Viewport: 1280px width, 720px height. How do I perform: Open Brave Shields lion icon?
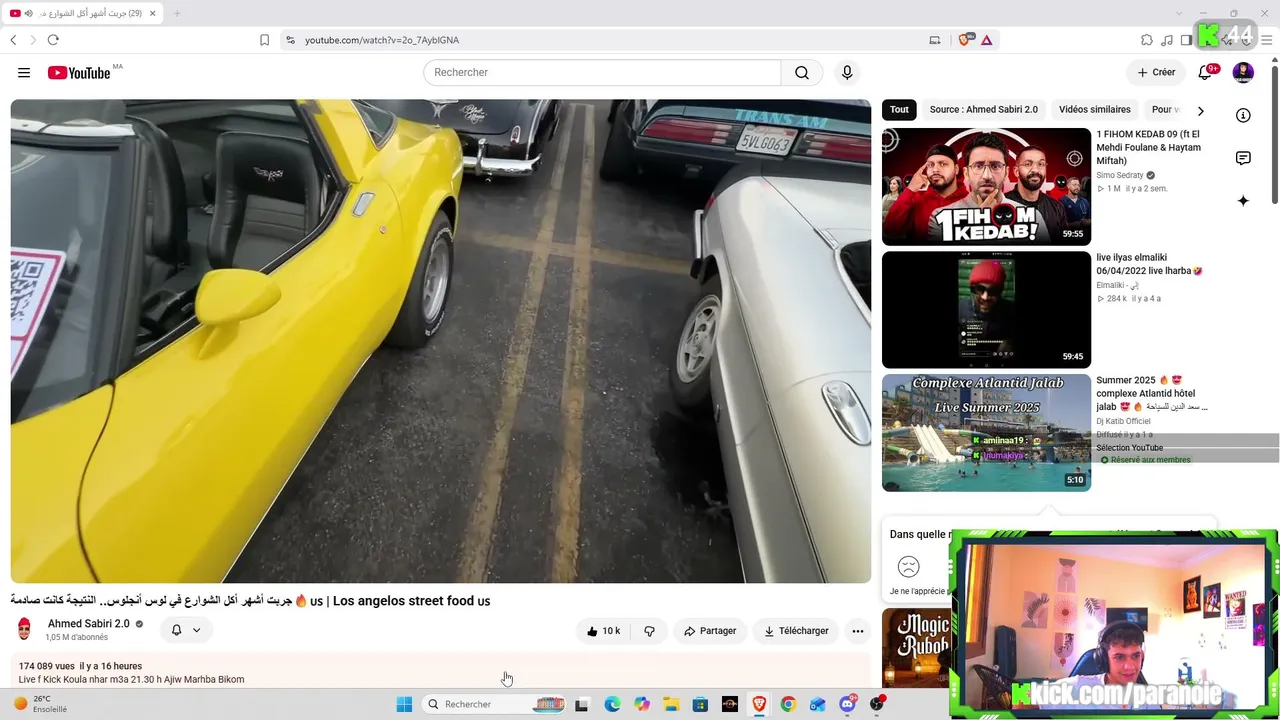coord(965,40)
